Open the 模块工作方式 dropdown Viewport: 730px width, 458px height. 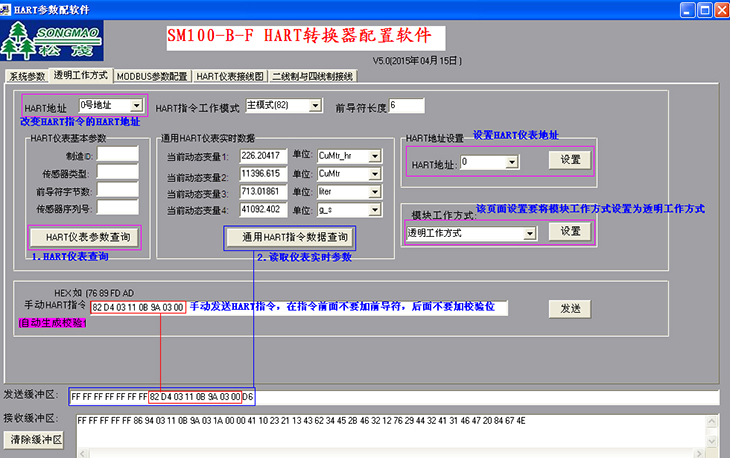click(530, 233)
